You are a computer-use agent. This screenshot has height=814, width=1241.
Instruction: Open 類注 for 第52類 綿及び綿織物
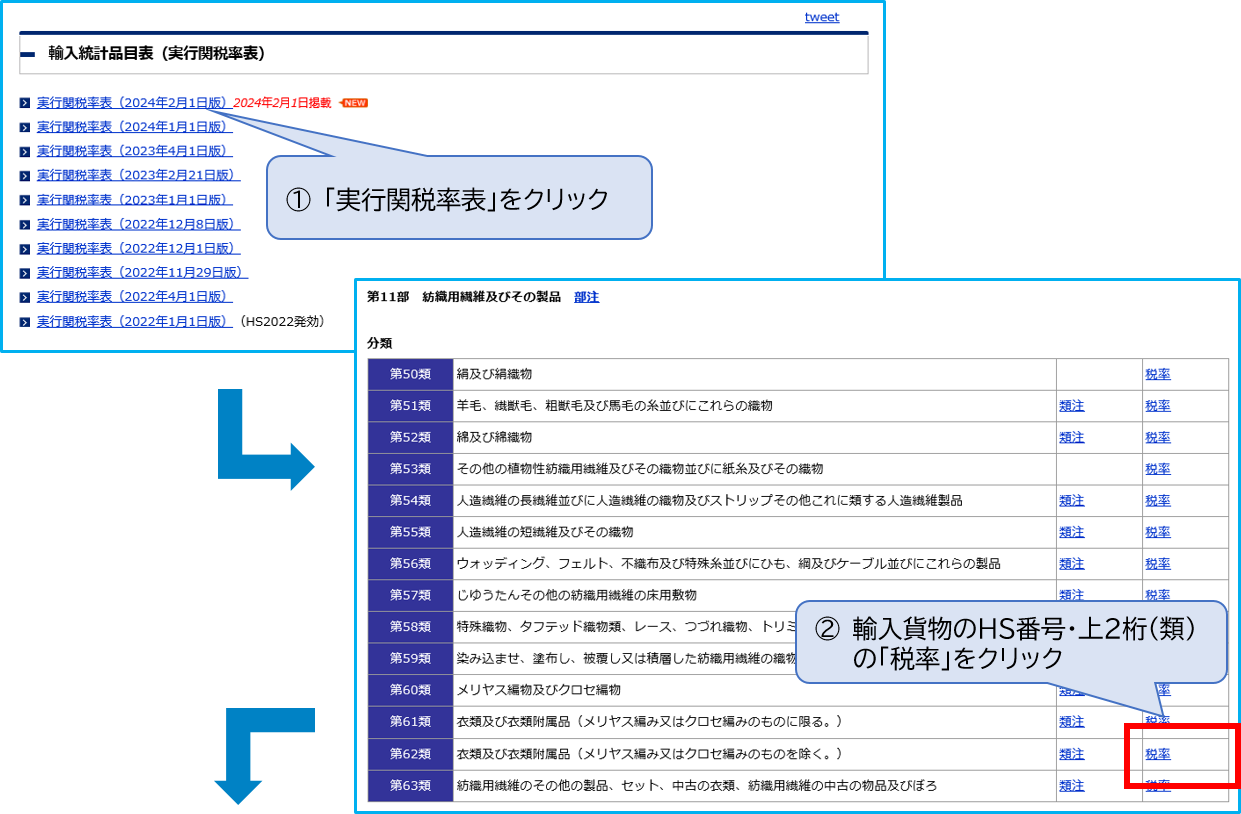click(x=1071, y=437)
